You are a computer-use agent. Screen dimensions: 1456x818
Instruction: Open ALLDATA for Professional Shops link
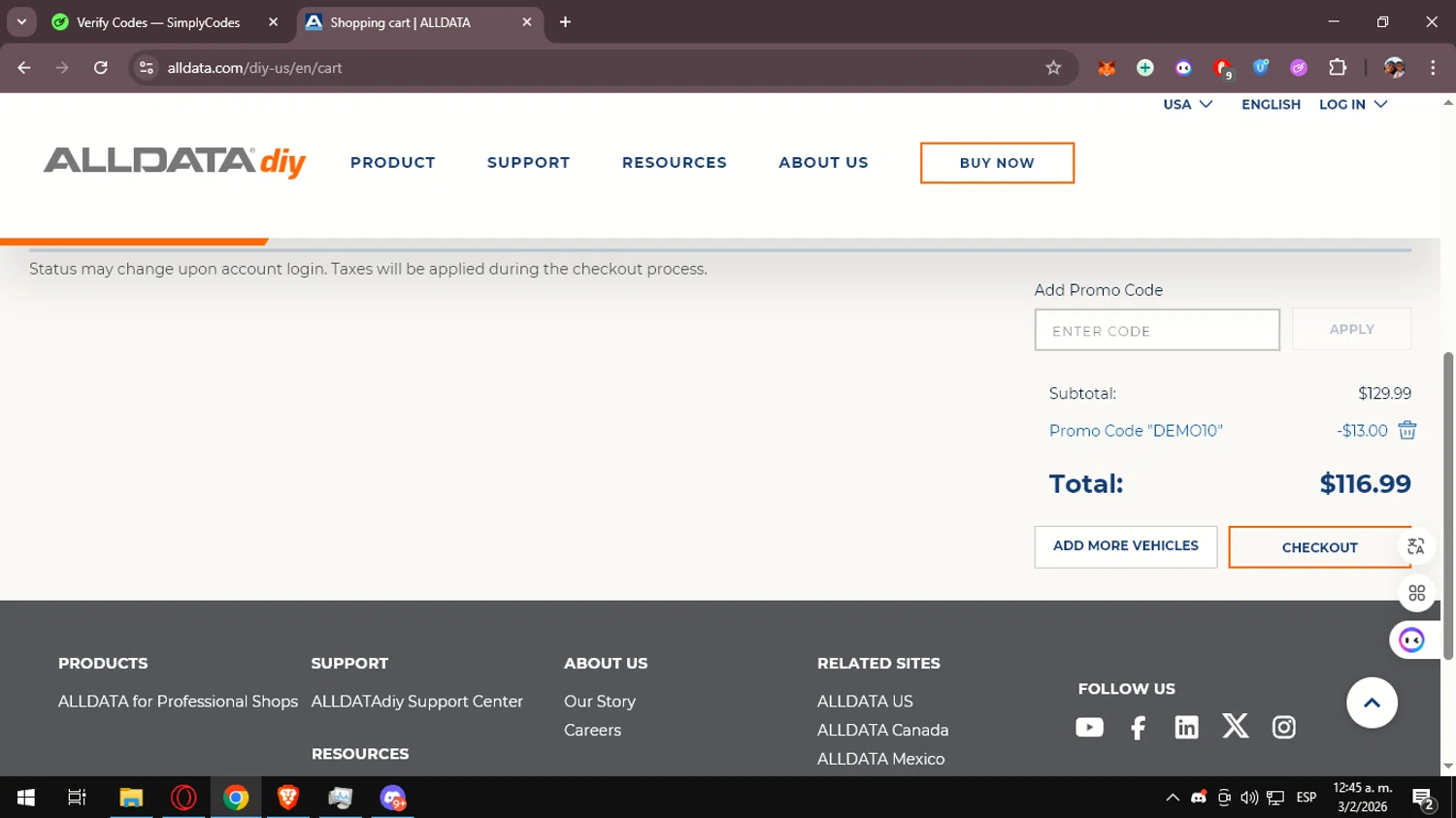point(178,701)
